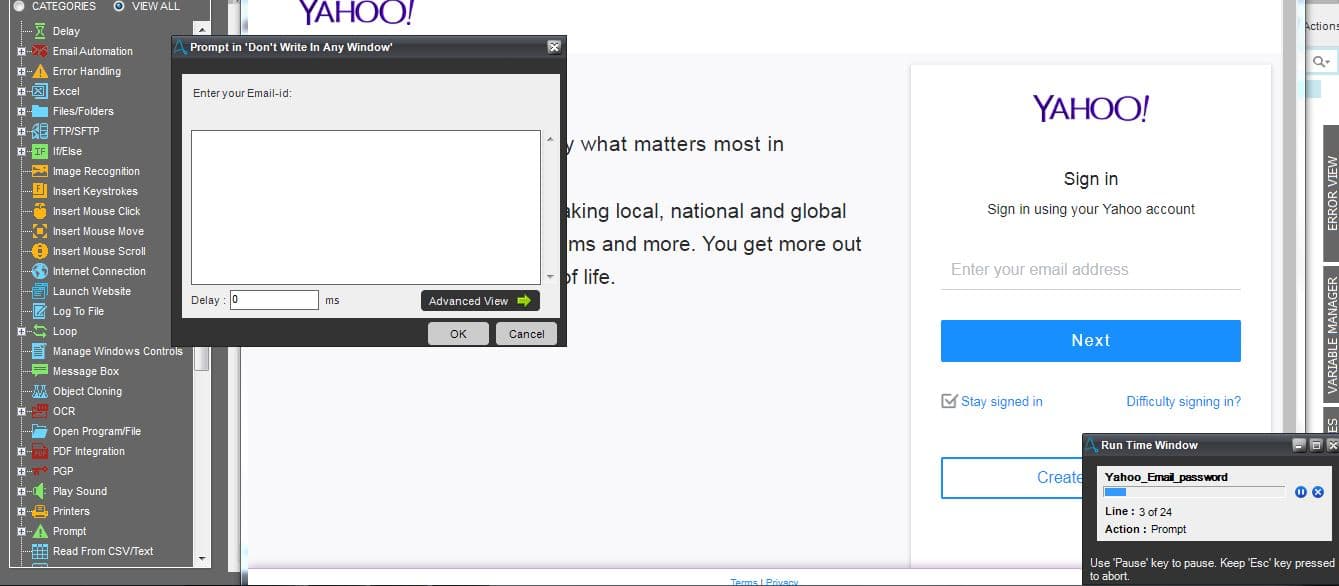Click the OK button in the prompt

click(458, 334)
